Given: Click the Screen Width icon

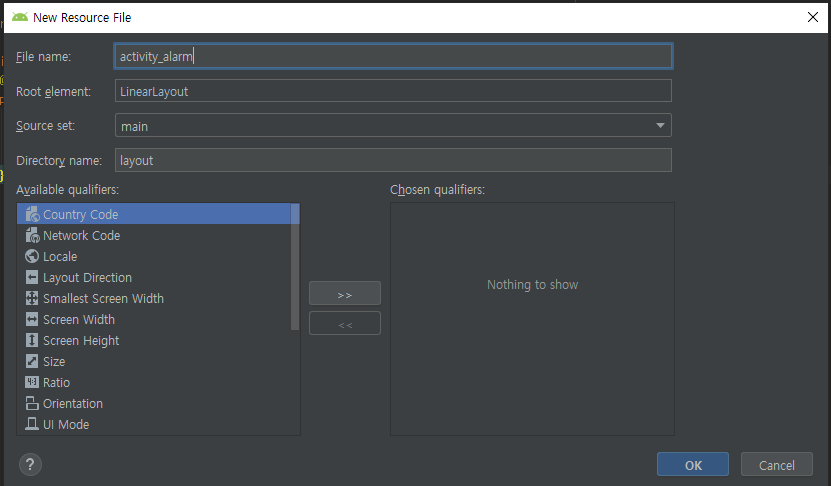Looking at the screenshot, I should coord(32,320).
